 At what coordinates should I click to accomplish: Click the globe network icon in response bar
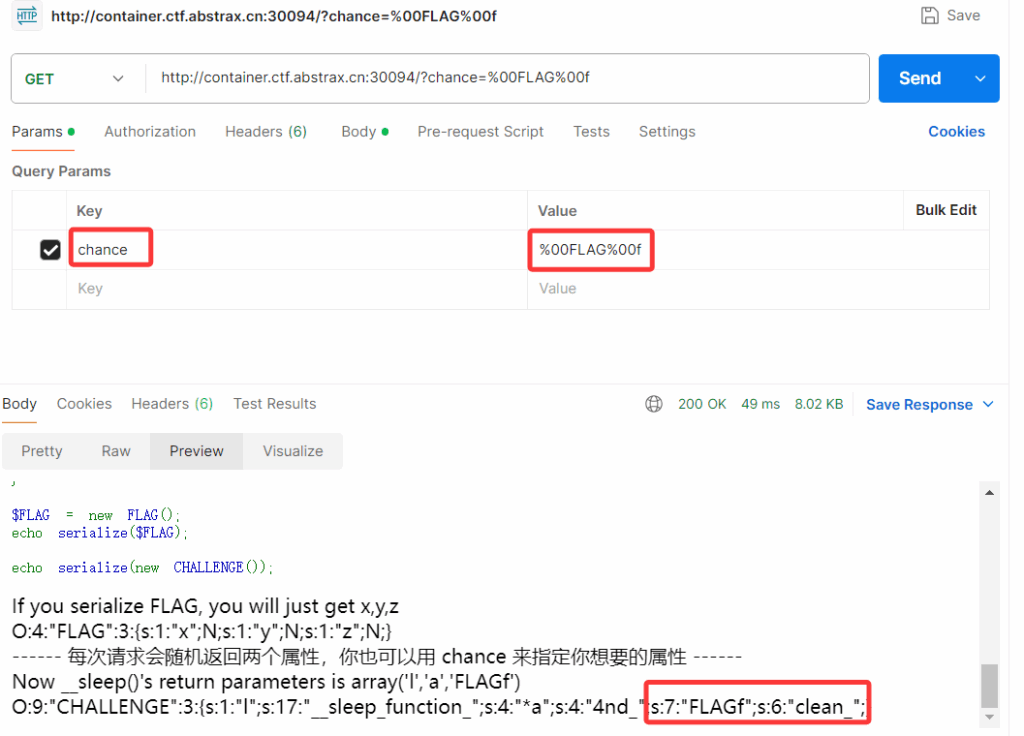[x=654, y=404]
